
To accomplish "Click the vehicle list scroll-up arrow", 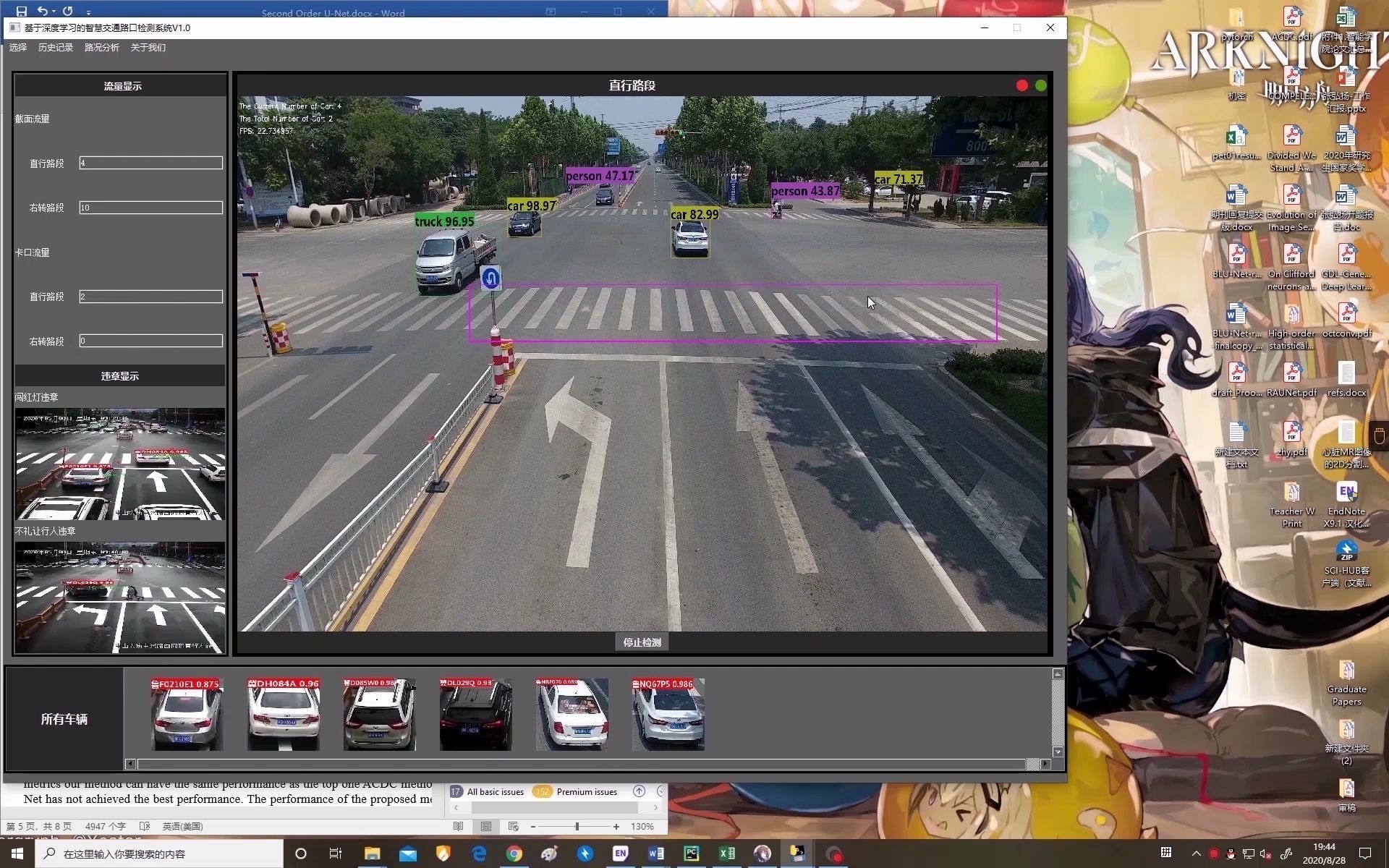I will pos(1058,674).
